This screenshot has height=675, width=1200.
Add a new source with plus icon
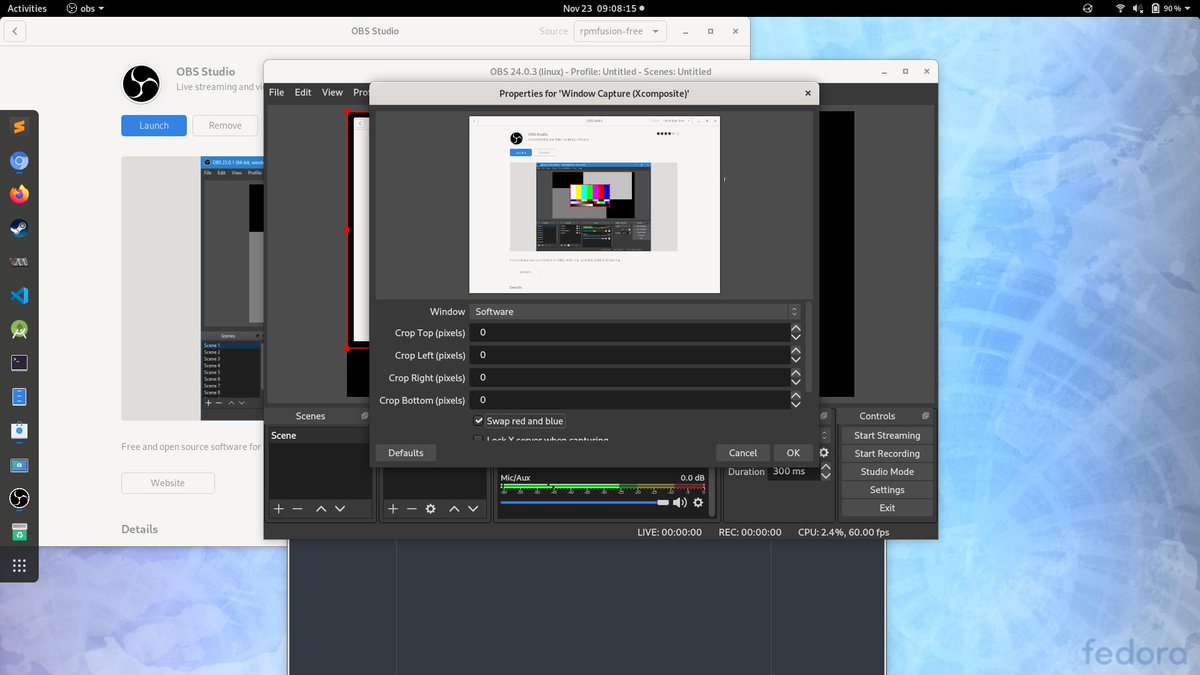[393, 509]
